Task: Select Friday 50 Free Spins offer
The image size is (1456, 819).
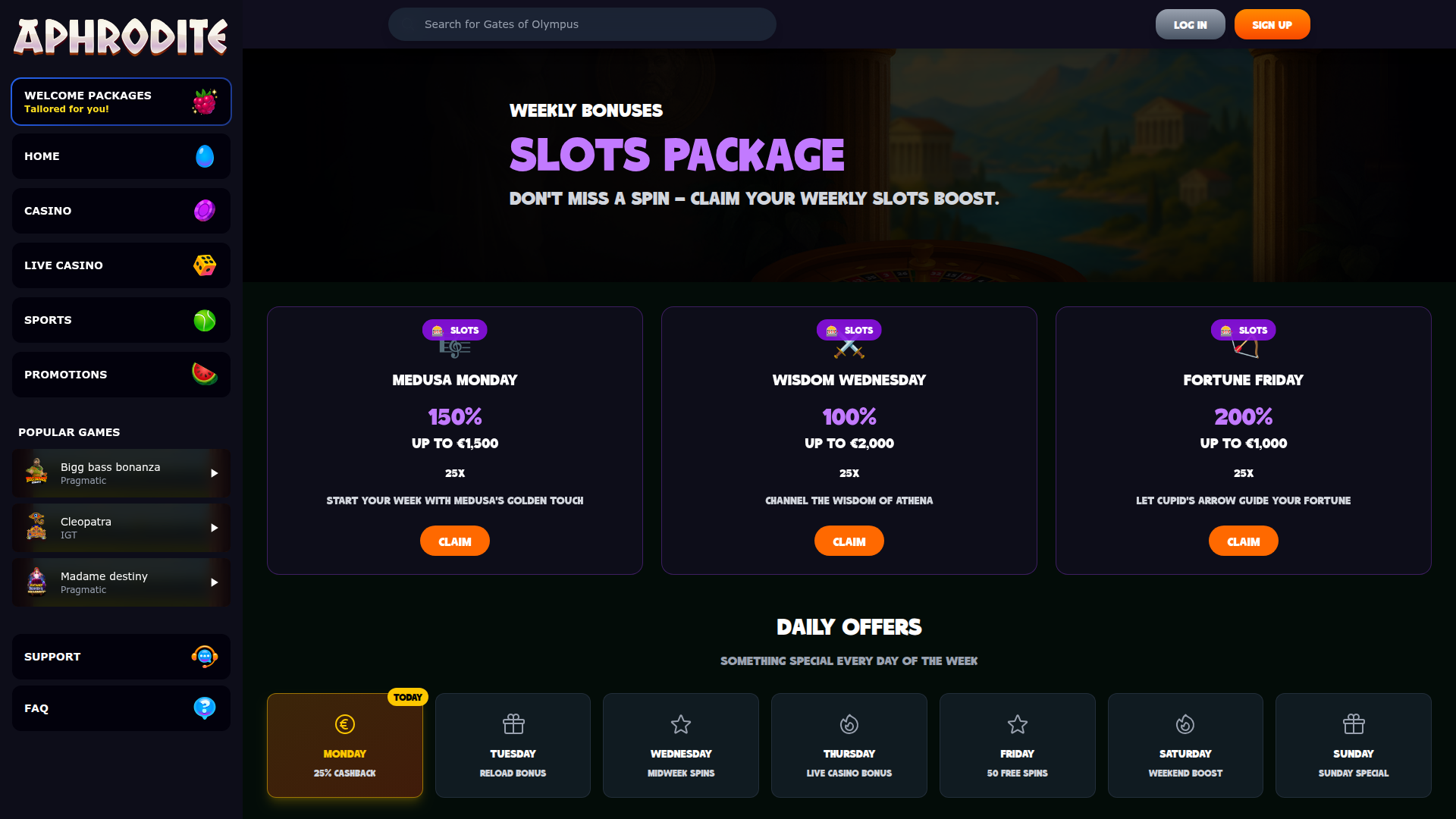Action: point(1017,745)
